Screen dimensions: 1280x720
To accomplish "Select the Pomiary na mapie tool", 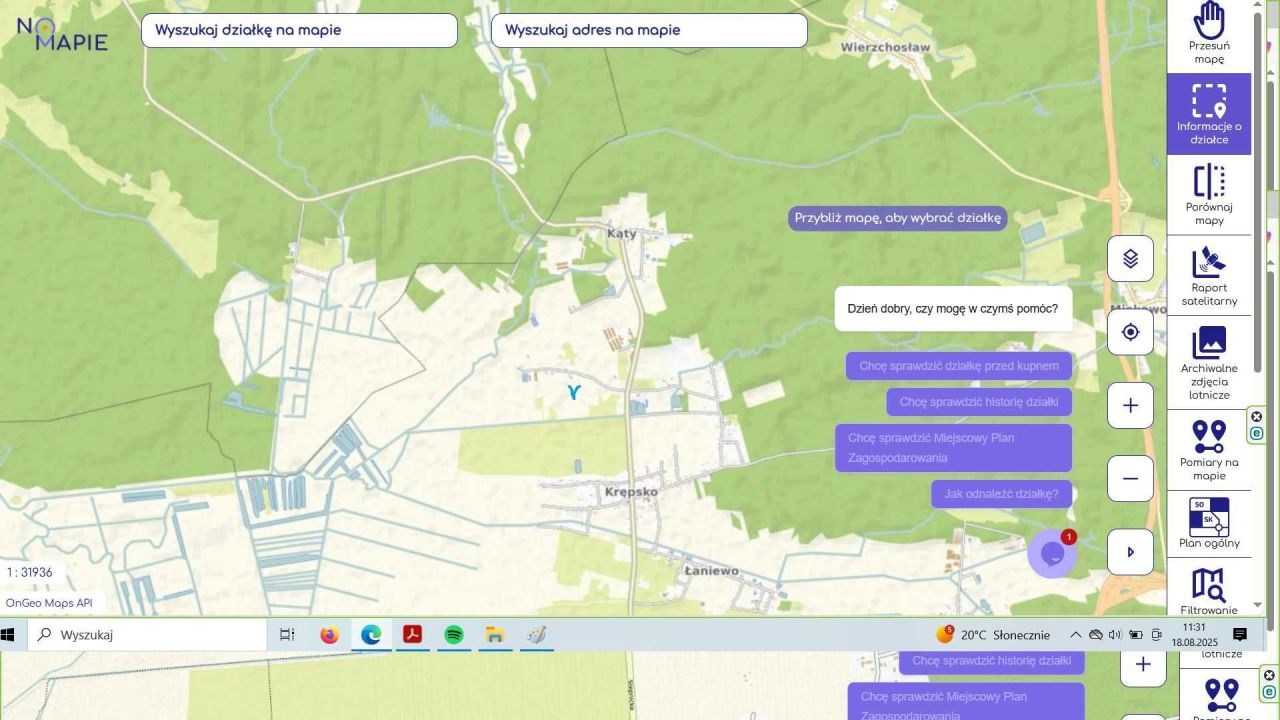I will coord(1209,450).
